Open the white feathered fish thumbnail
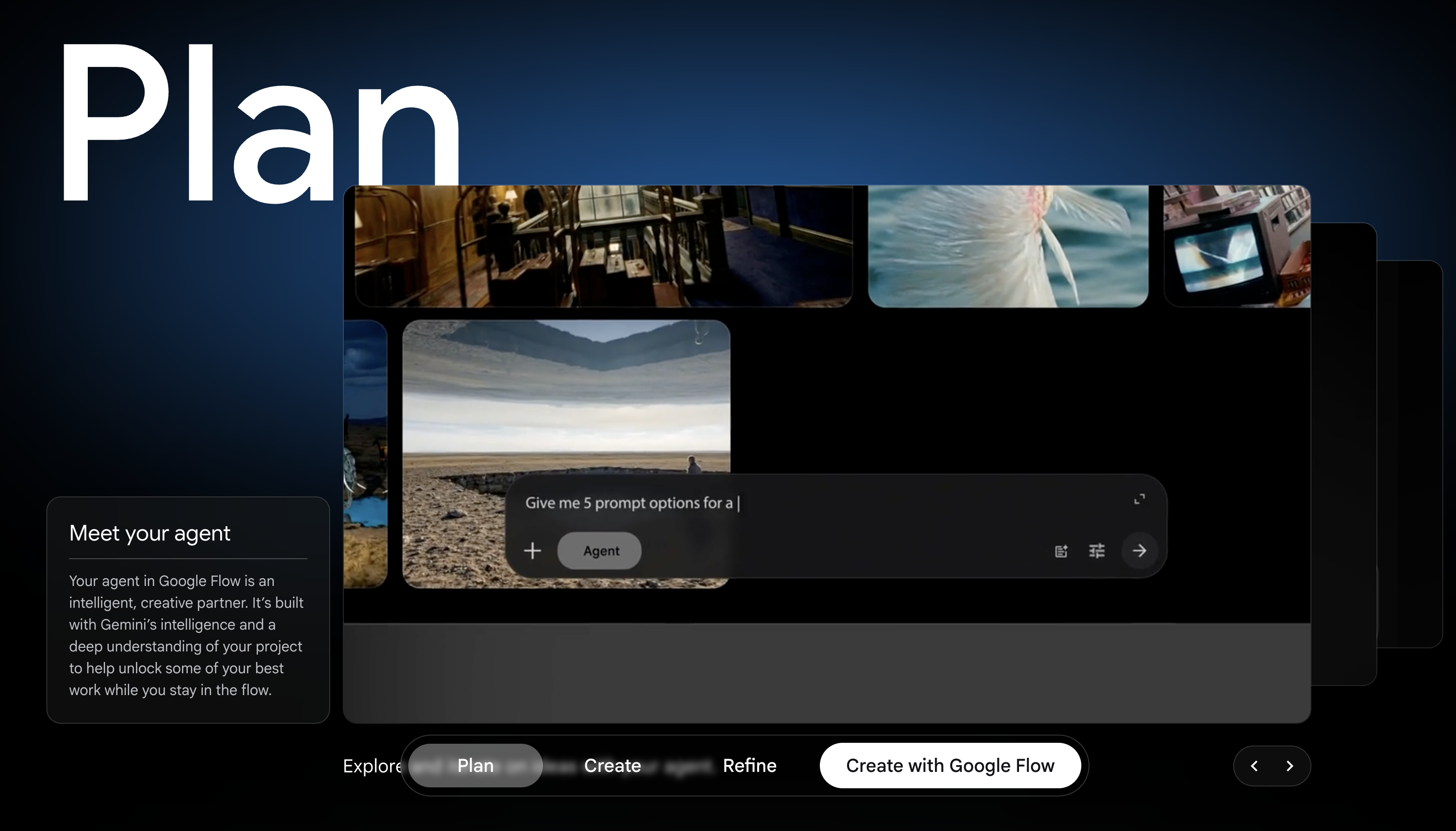 coord(1008,246)
